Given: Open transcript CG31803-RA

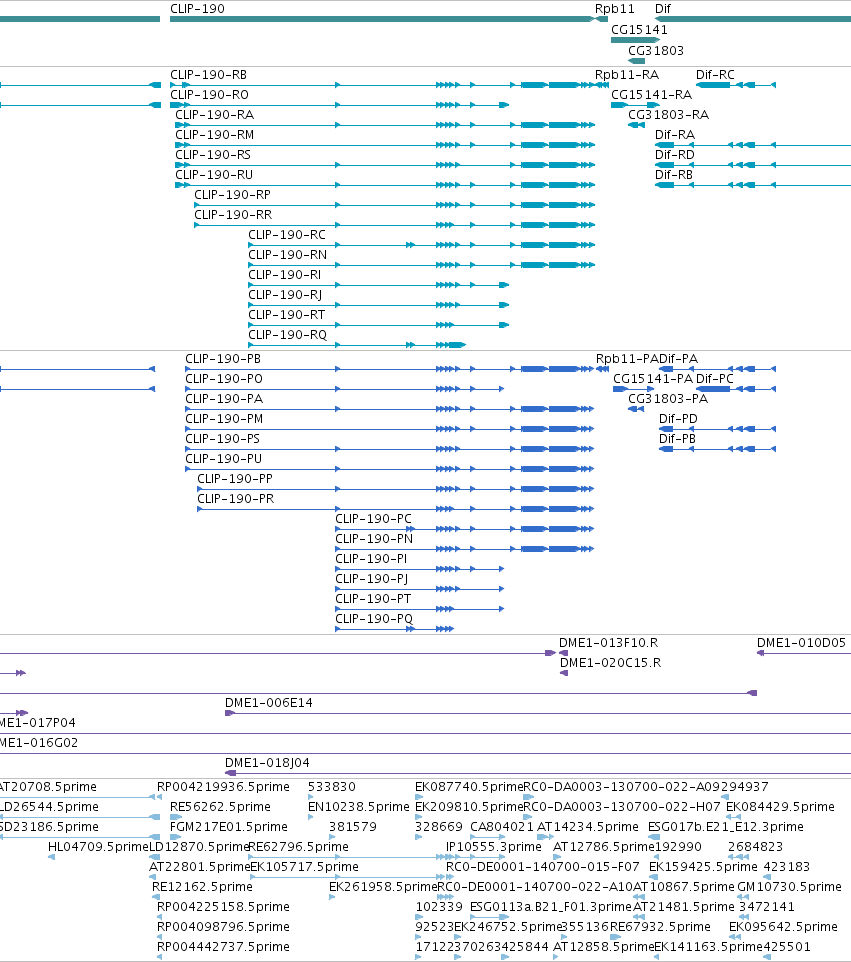Looking at the screenshot, I should [668, 115].
